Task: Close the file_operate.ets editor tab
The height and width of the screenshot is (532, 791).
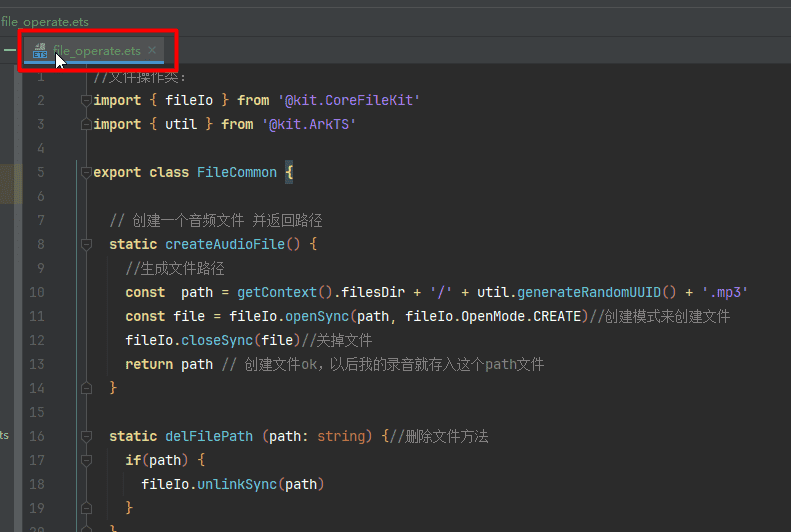Action: (152, 50)
